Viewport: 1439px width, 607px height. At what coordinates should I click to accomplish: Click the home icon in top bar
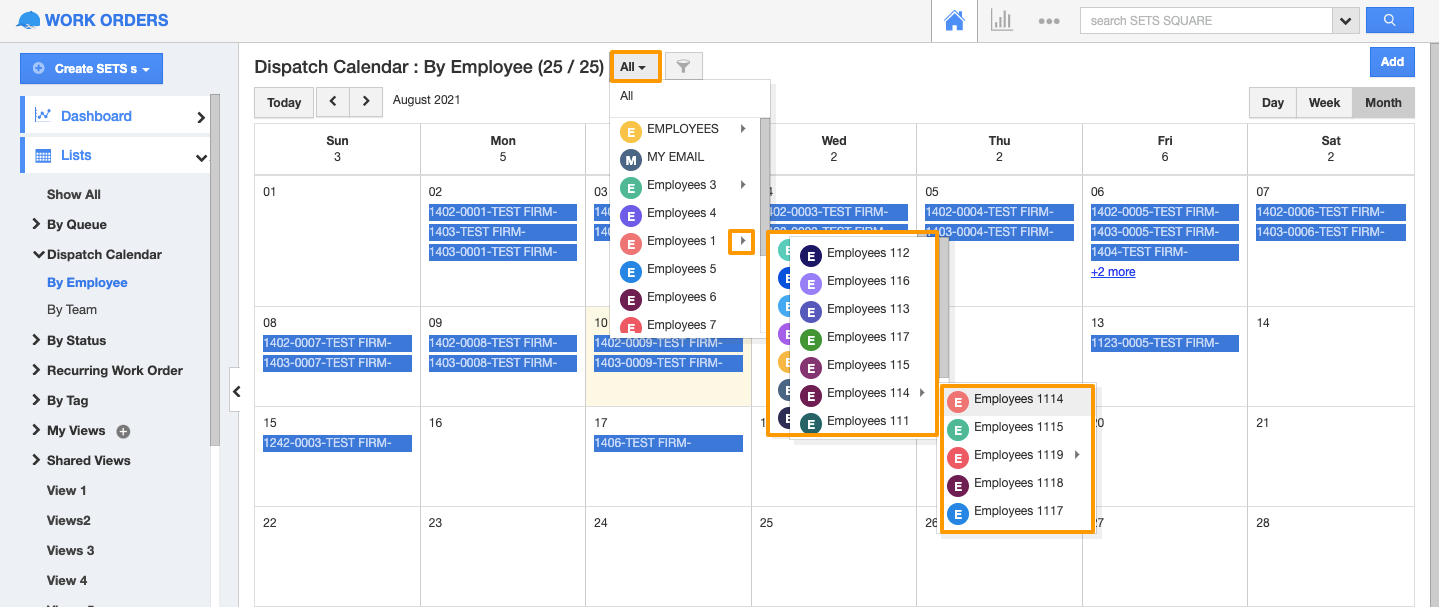[955, 20]
